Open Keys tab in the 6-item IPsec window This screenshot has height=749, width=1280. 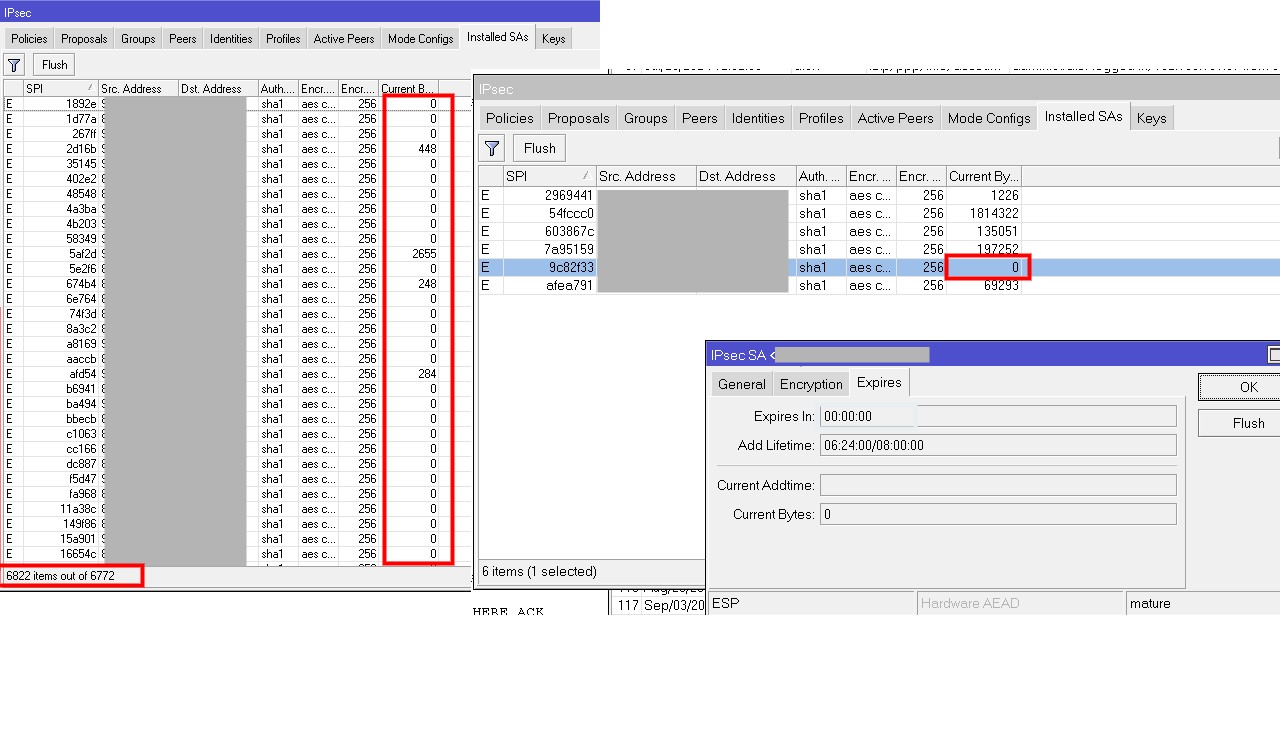point(1152,118)
